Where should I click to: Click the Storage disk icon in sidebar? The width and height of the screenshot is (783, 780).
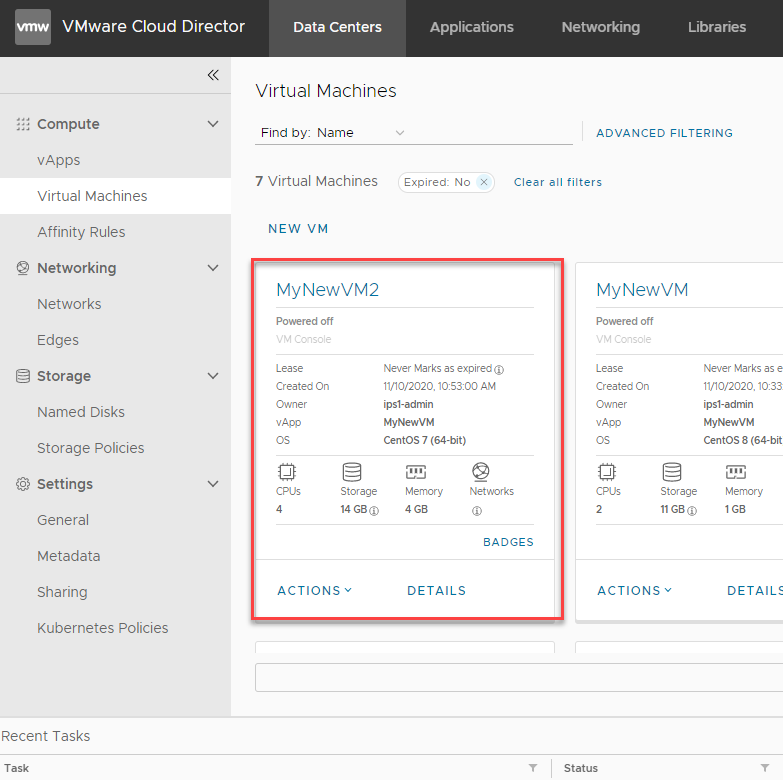(x=23, y=376)
